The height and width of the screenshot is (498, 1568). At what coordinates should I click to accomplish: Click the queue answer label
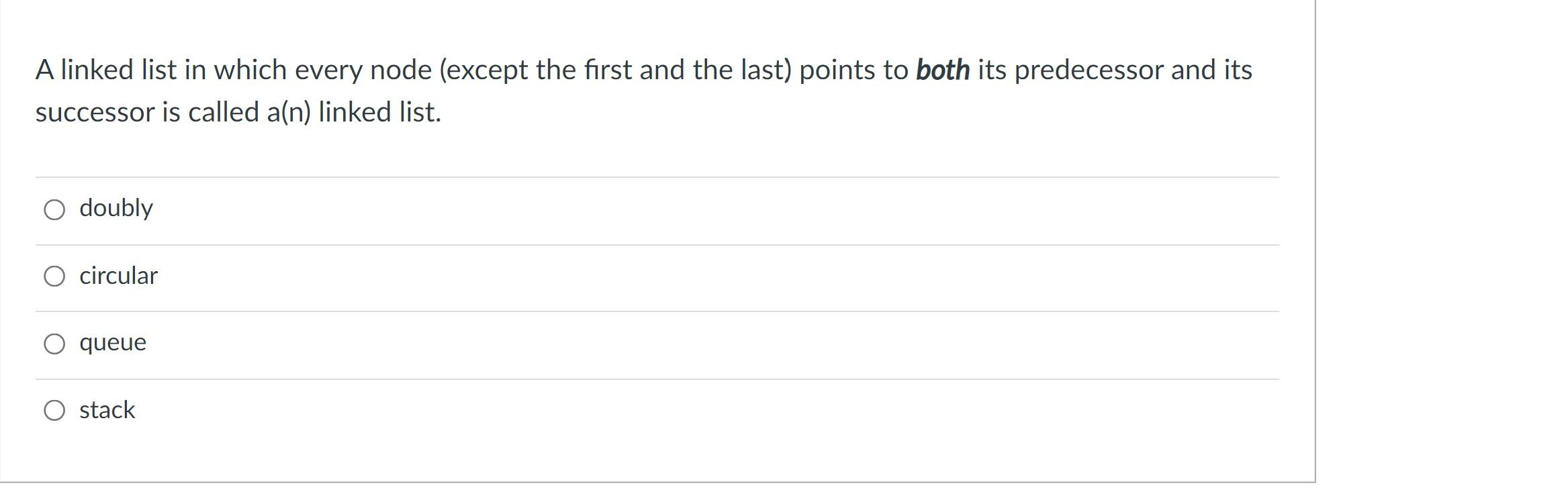112,343
